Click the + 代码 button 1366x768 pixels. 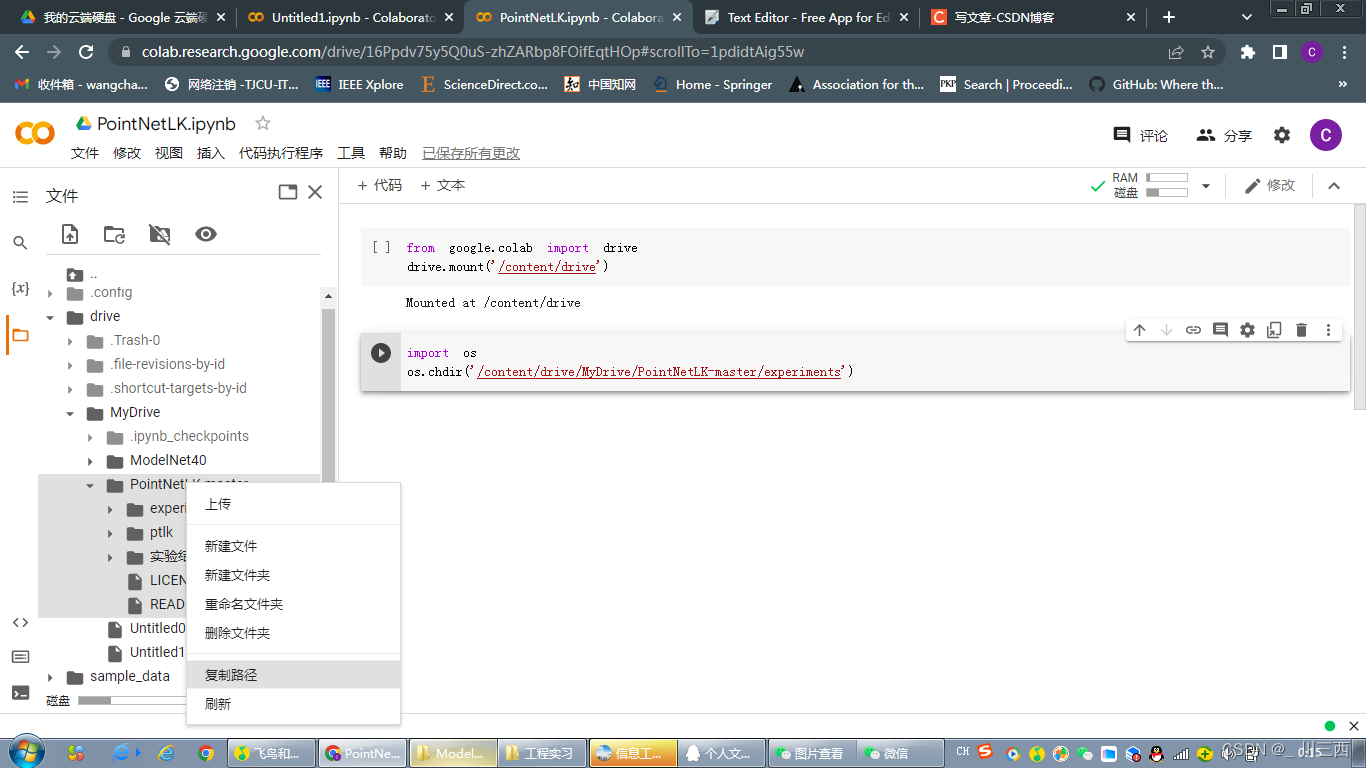click(380, 185)
